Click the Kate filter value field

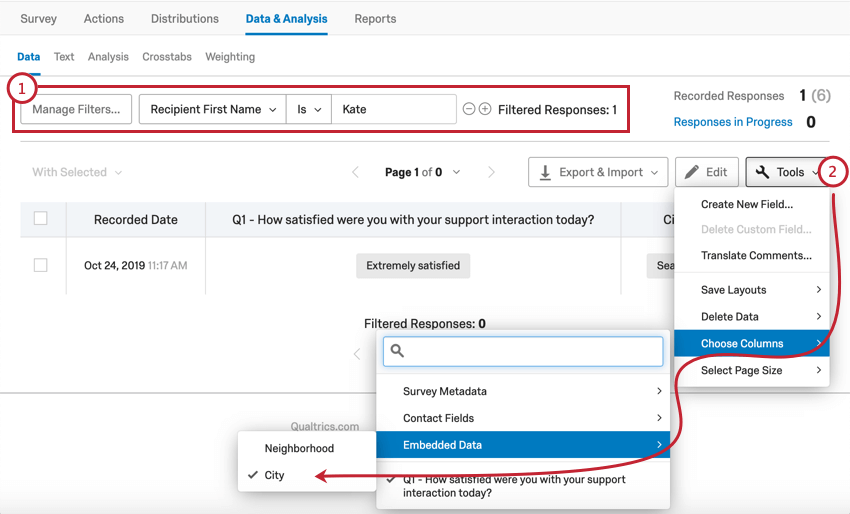pos(394,109)
